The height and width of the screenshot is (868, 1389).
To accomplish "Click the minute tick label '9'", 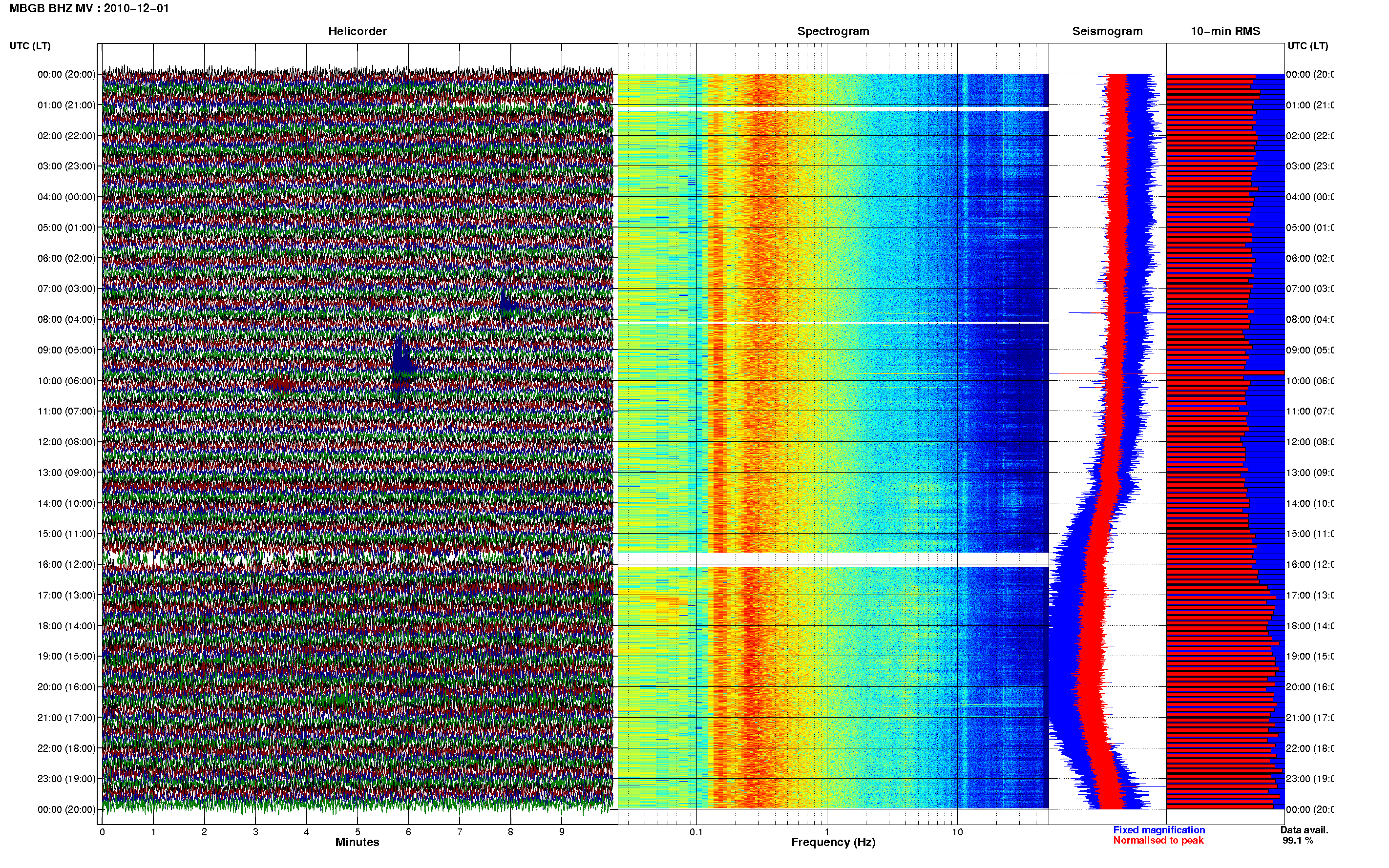I will [x=562, y=832].
